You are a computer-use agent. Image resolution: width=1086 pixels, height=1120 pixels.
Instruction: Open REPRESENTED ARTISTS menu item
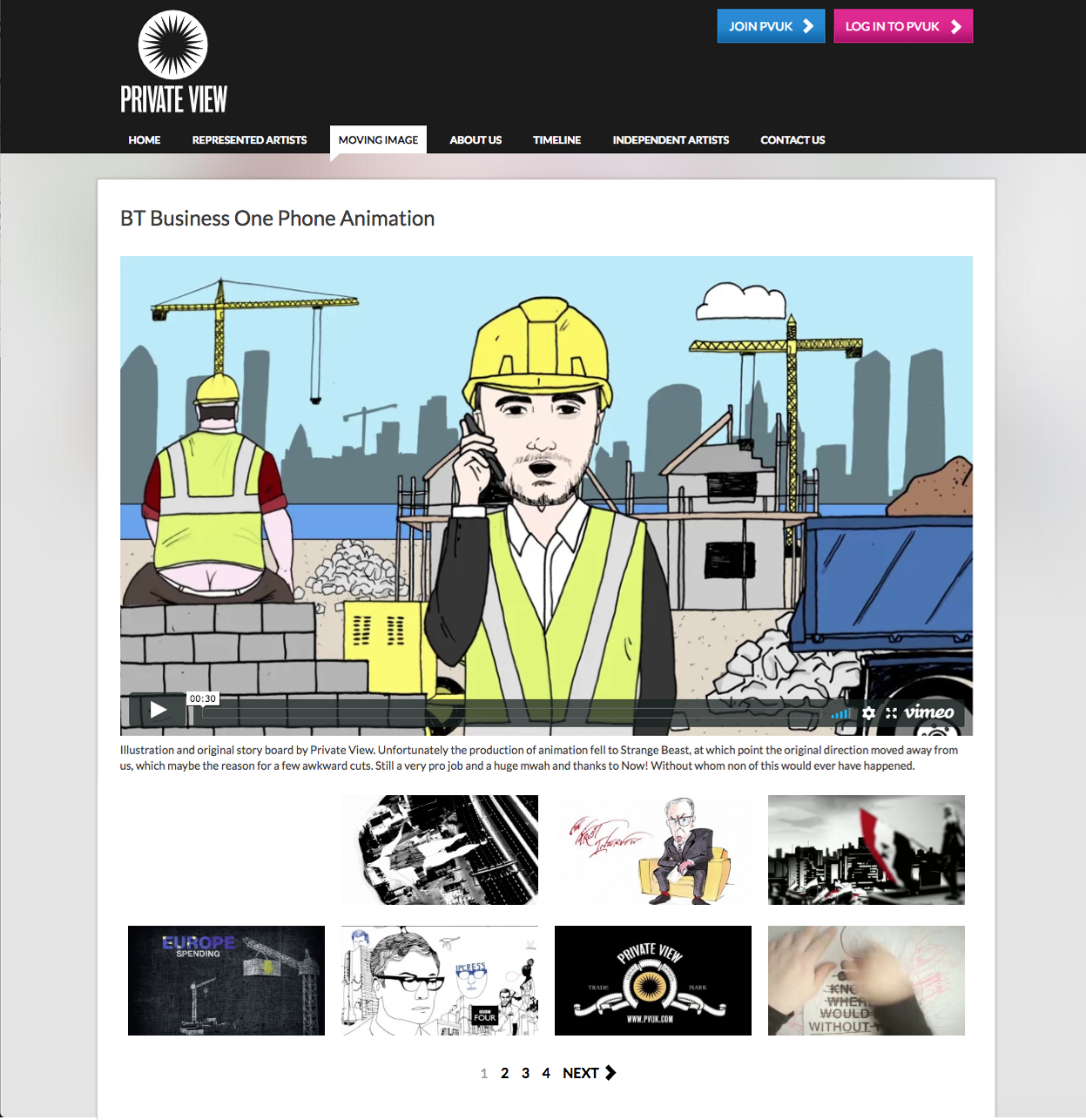click(x=250, y=140)
